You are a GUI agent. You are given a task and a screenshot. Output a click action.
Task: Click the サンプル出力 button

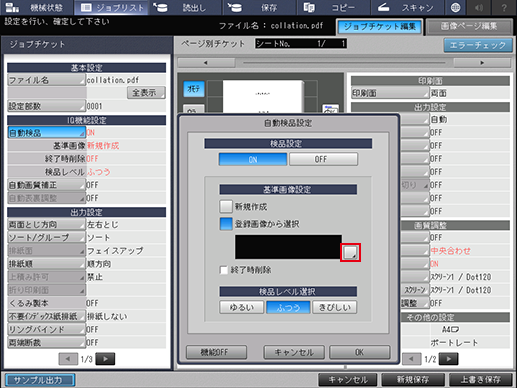(40, 380)
